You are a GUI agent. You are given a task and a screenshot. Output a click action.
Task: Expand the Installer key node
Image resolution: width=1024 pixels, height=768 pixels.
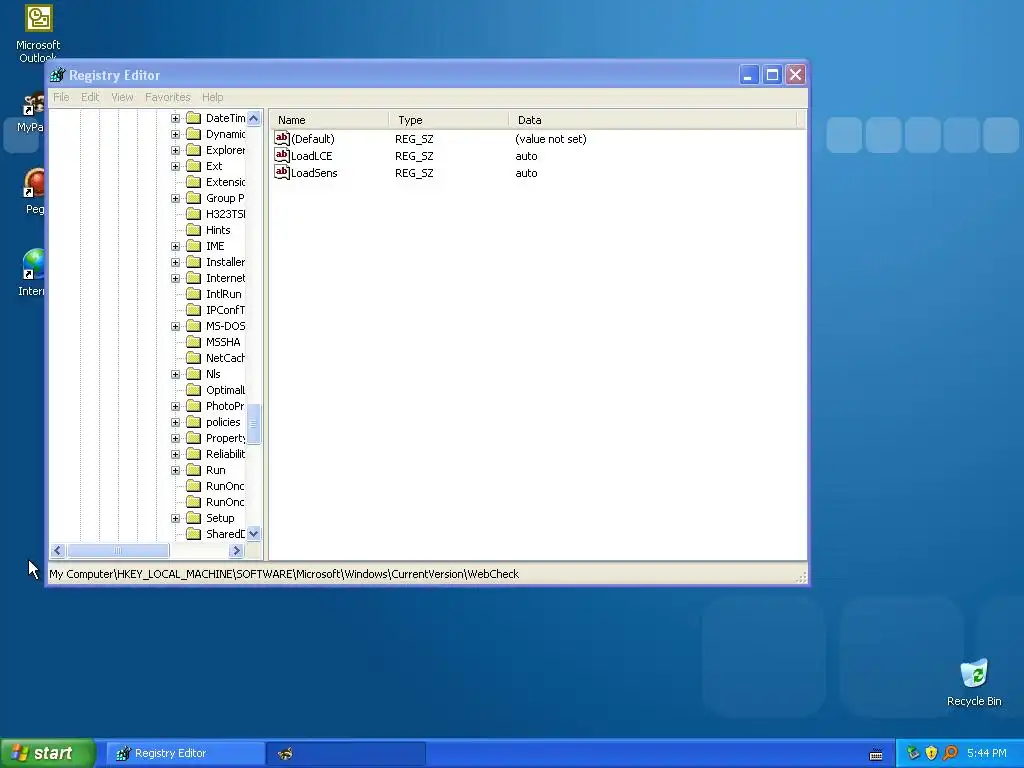175,263
